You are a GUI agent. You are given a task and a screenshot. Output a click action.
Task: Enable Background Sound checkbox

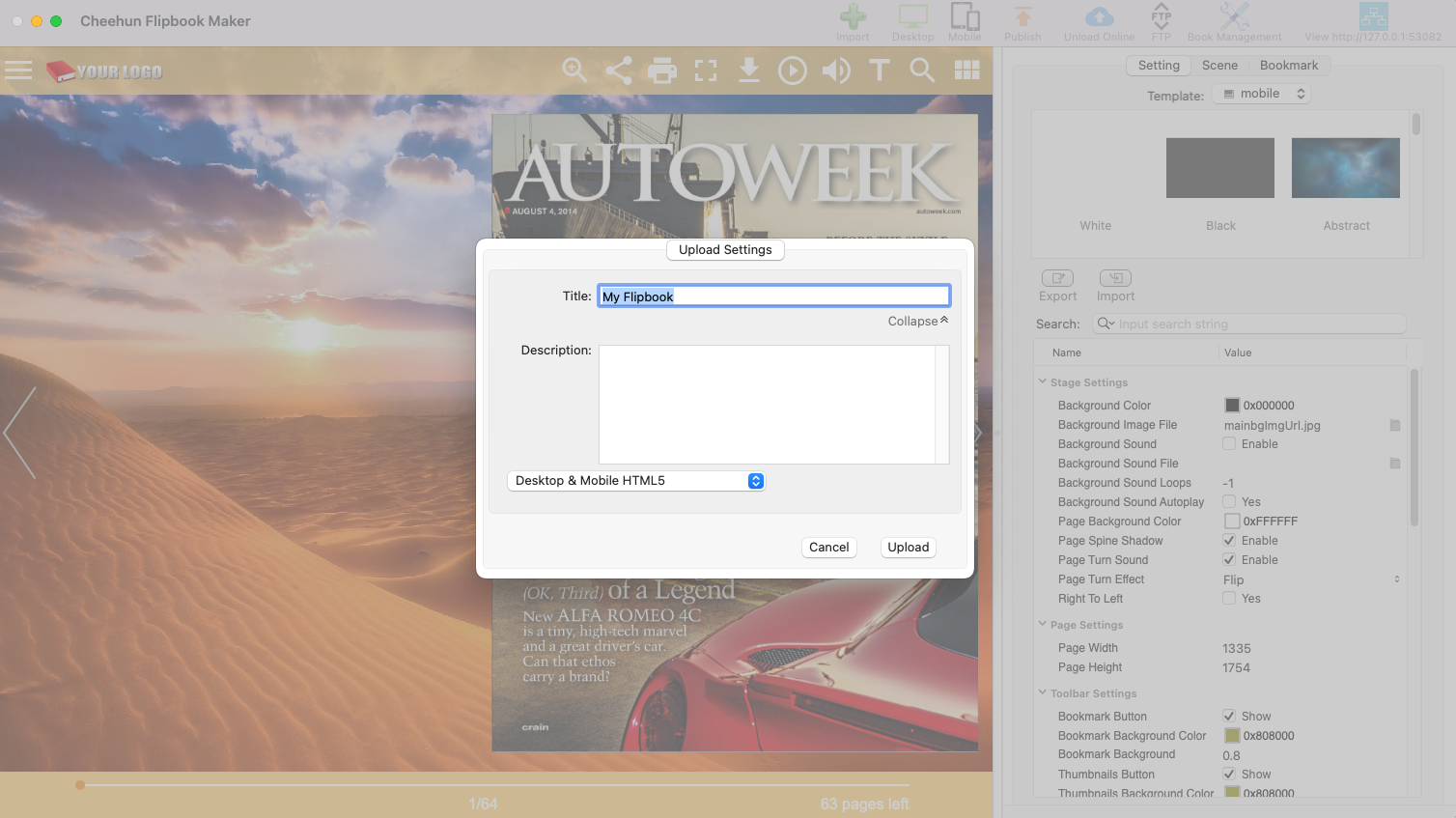tap(1229, 443)
